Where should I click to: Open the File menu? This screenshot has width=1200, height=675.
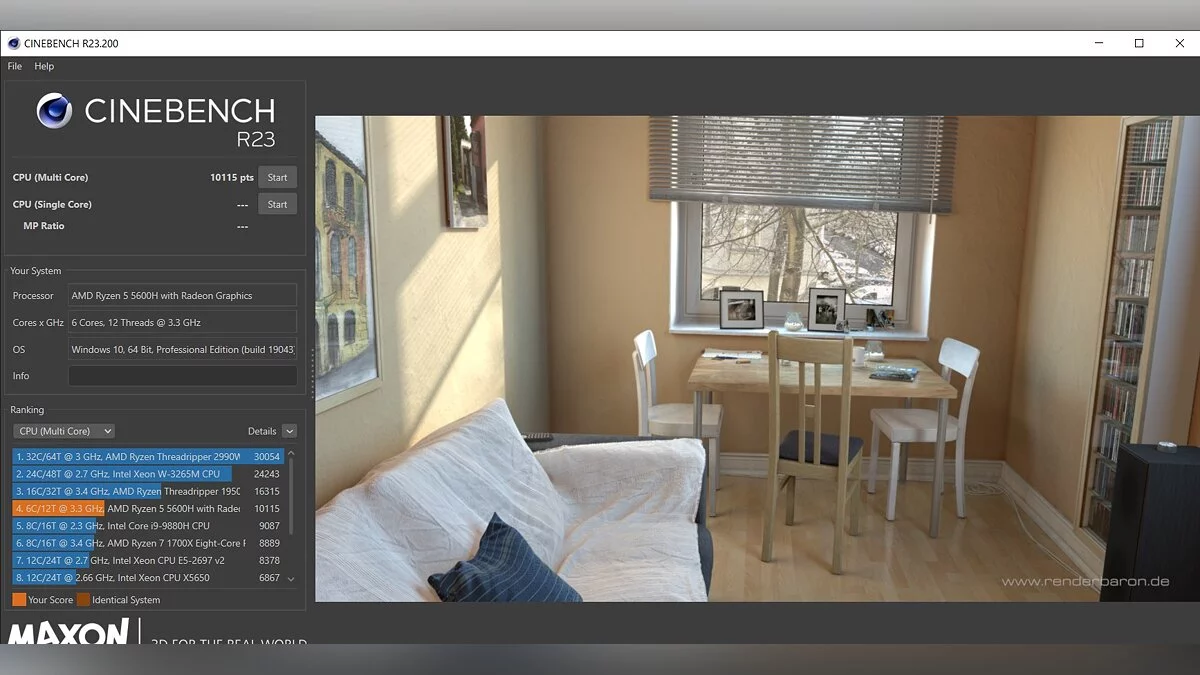tap(15, 66)
